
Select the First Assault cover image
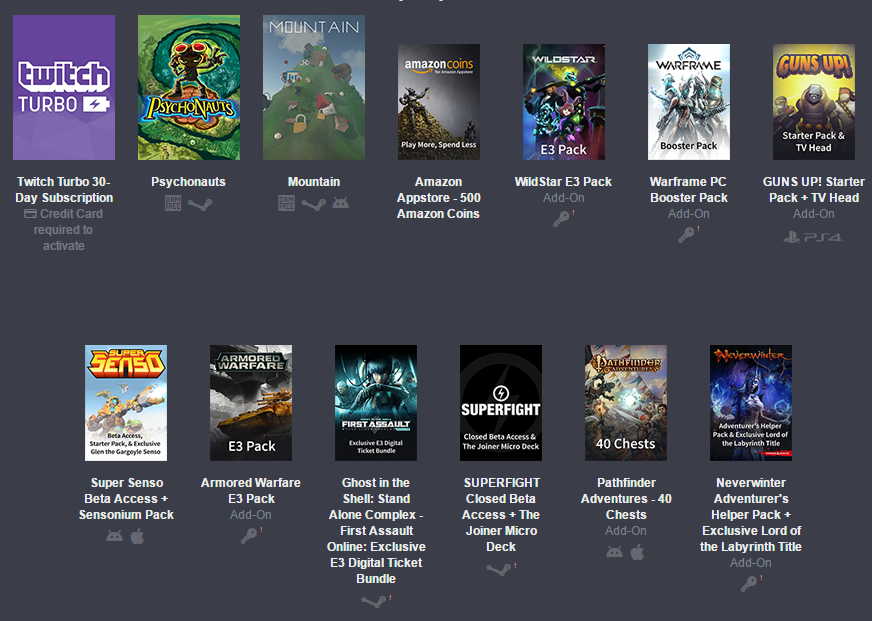pos(376,403)
